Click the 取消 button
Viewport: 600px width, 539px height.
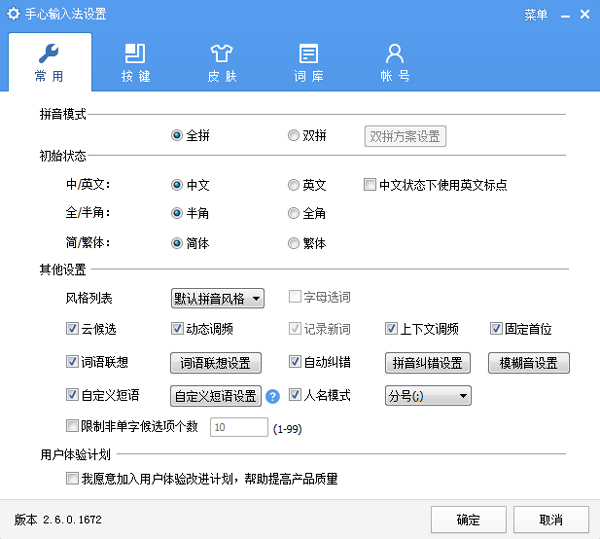[x=551, y=519]
